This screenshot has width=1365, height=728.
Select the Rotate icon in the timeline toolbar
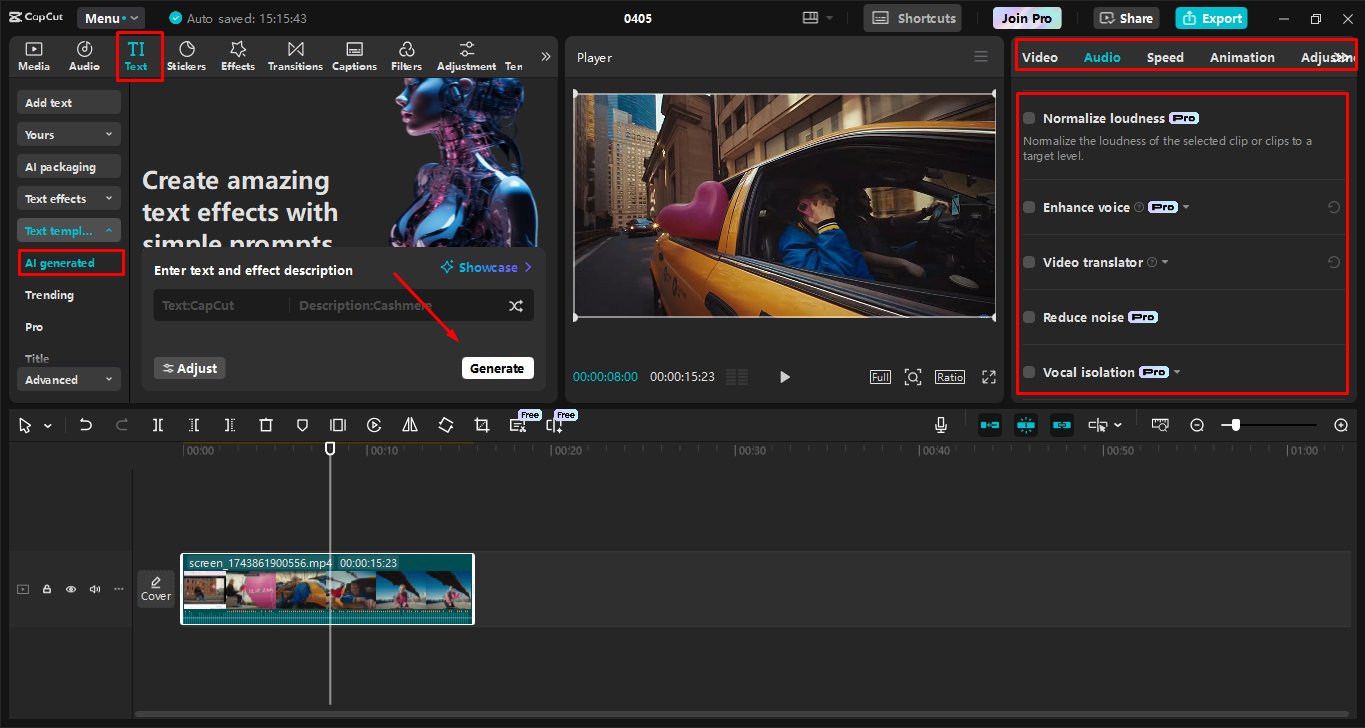pyautogui.click(x=445, y=425)
